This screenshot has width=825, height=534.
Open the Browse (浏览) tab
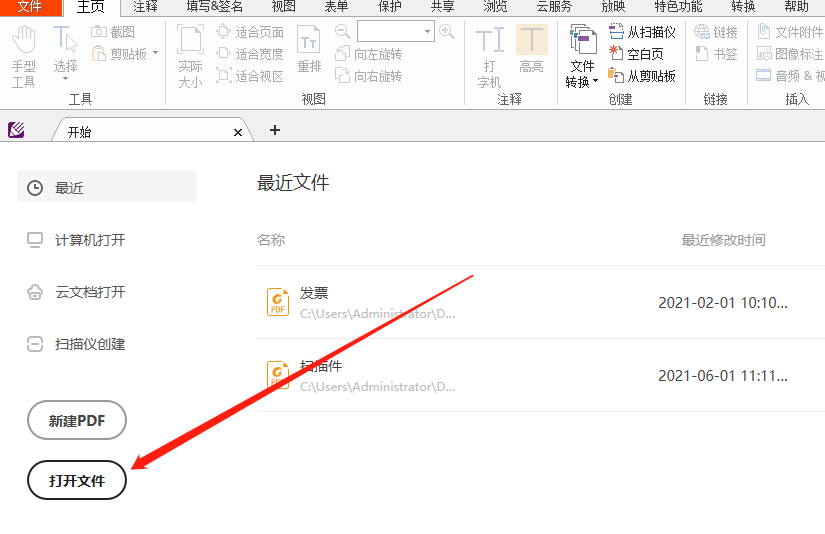(x=495, y=7)
